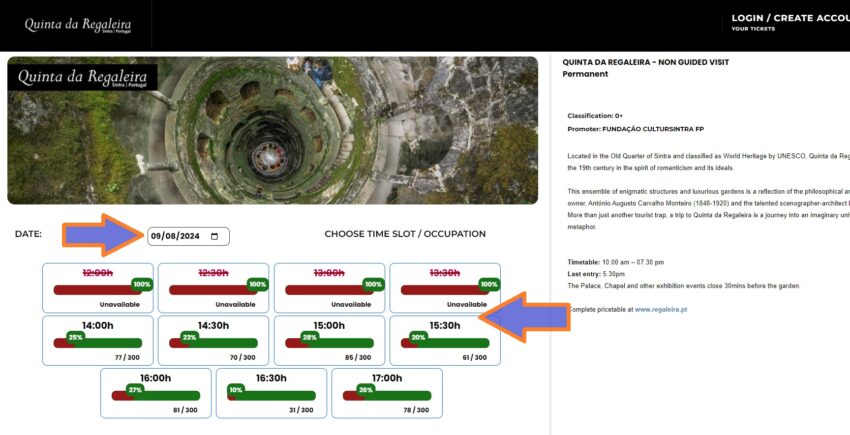Click the unavailable 13:00h slot

[x=329, y=288]
